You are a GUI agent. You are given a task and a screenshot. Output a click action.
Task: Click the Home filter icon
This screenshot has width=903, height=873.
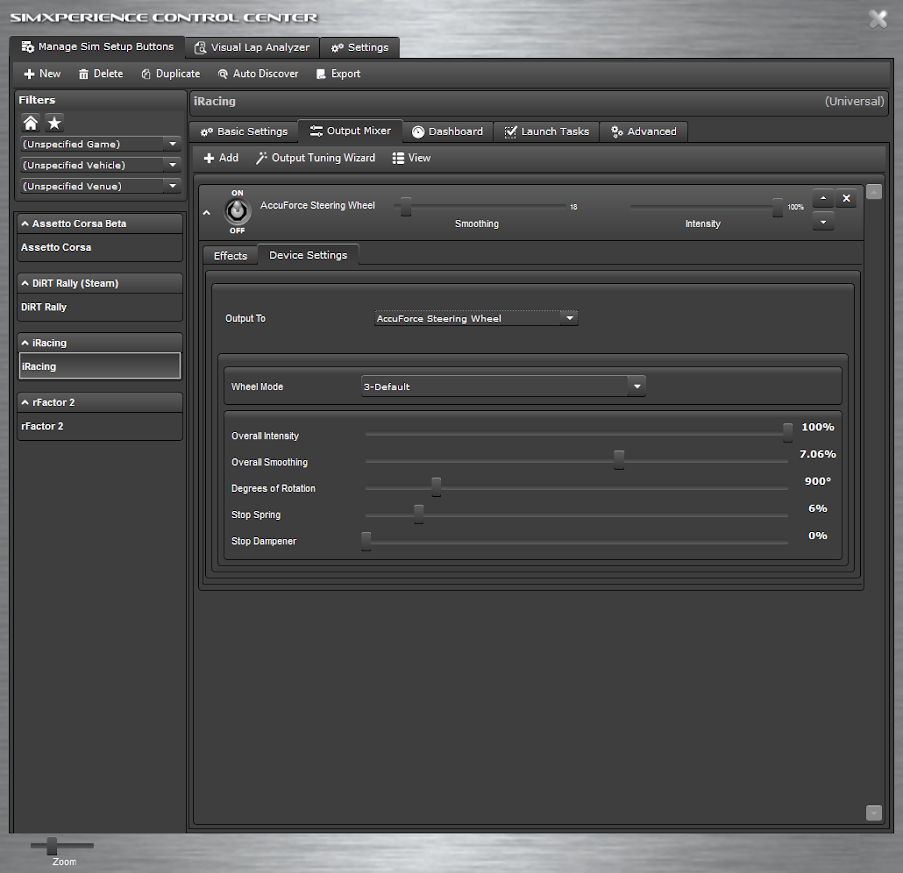[31, 123]
